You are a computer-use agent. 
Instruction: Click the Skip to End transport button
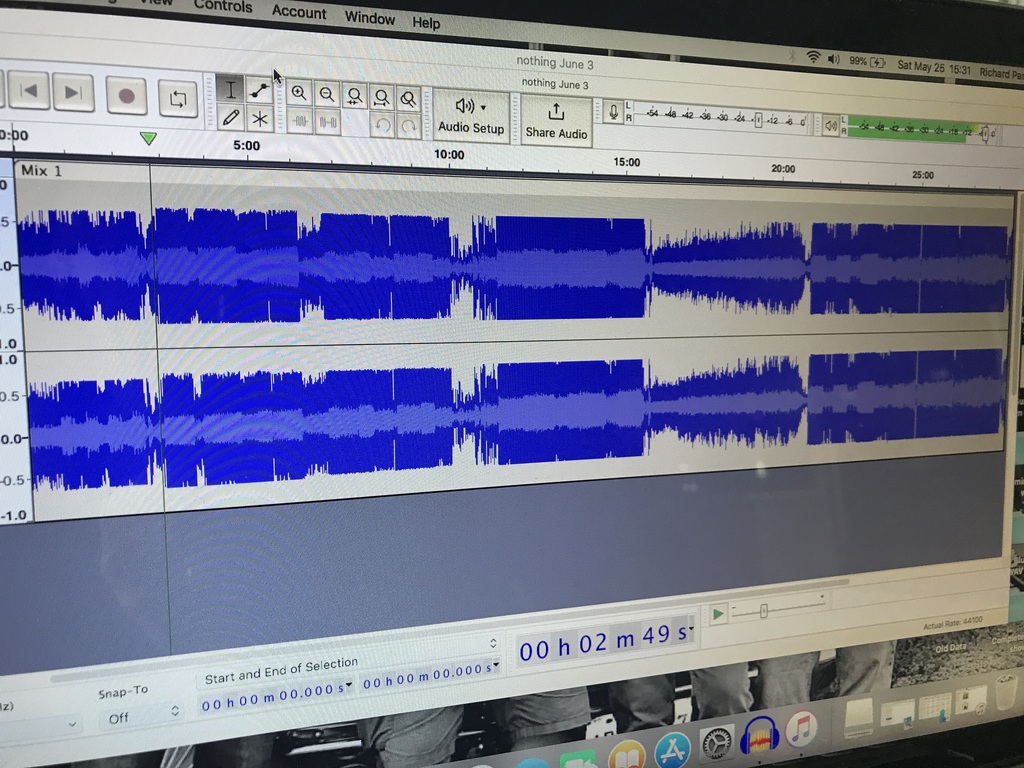click(73, 92)
